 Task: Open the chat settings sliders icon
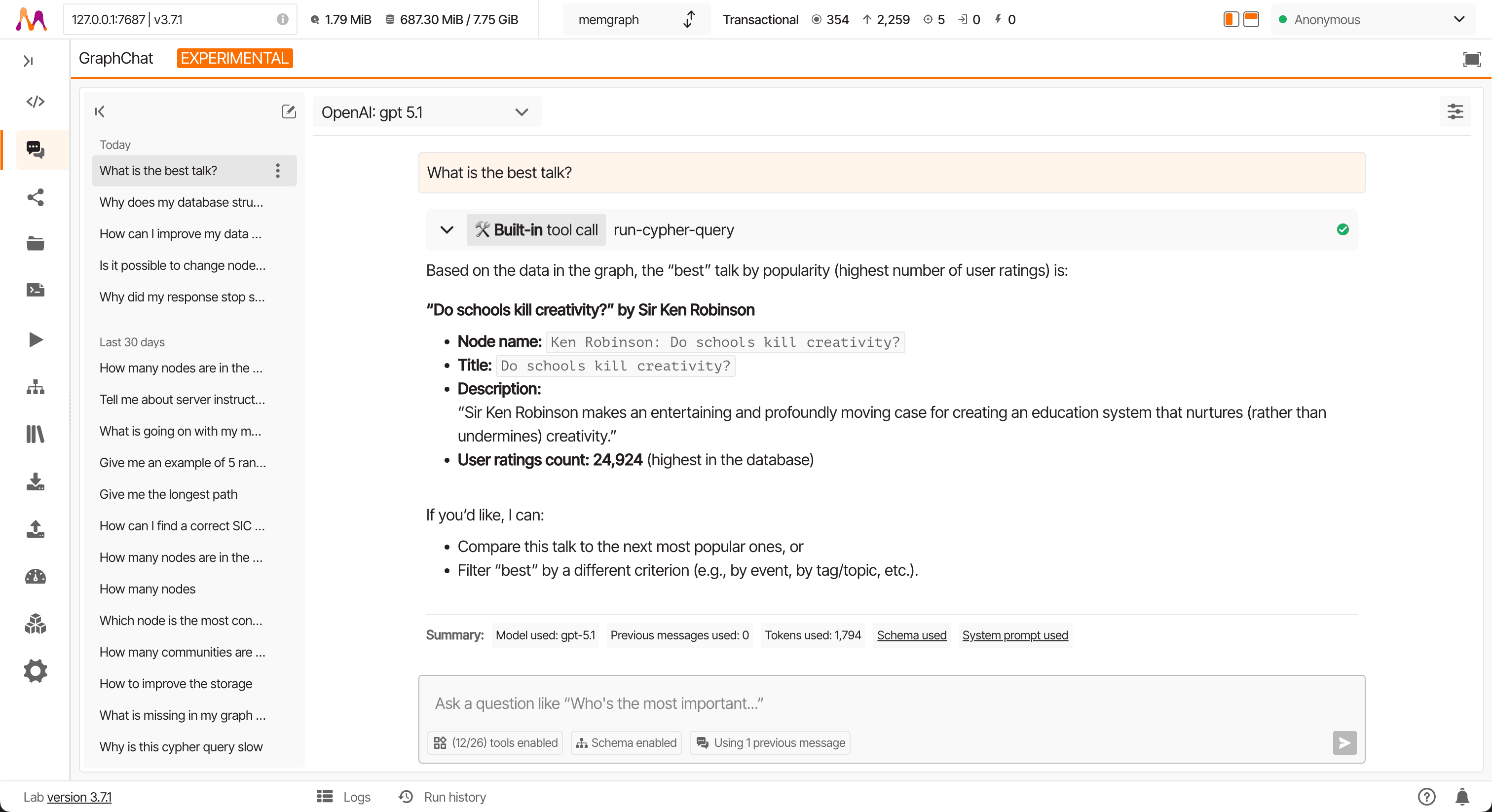(1455, 111)
